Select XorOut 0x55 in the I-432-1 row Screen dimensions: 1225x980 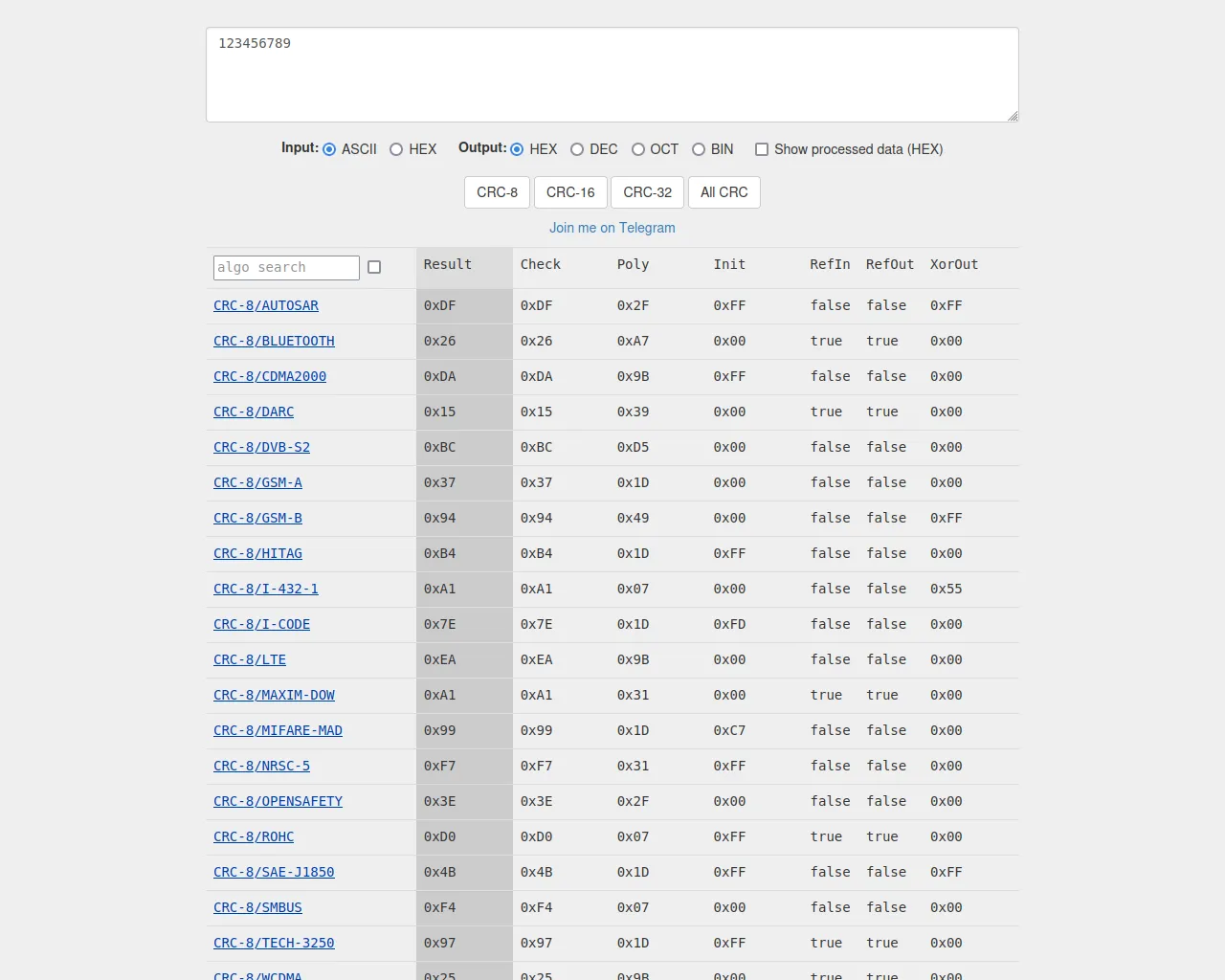(947, 589)
